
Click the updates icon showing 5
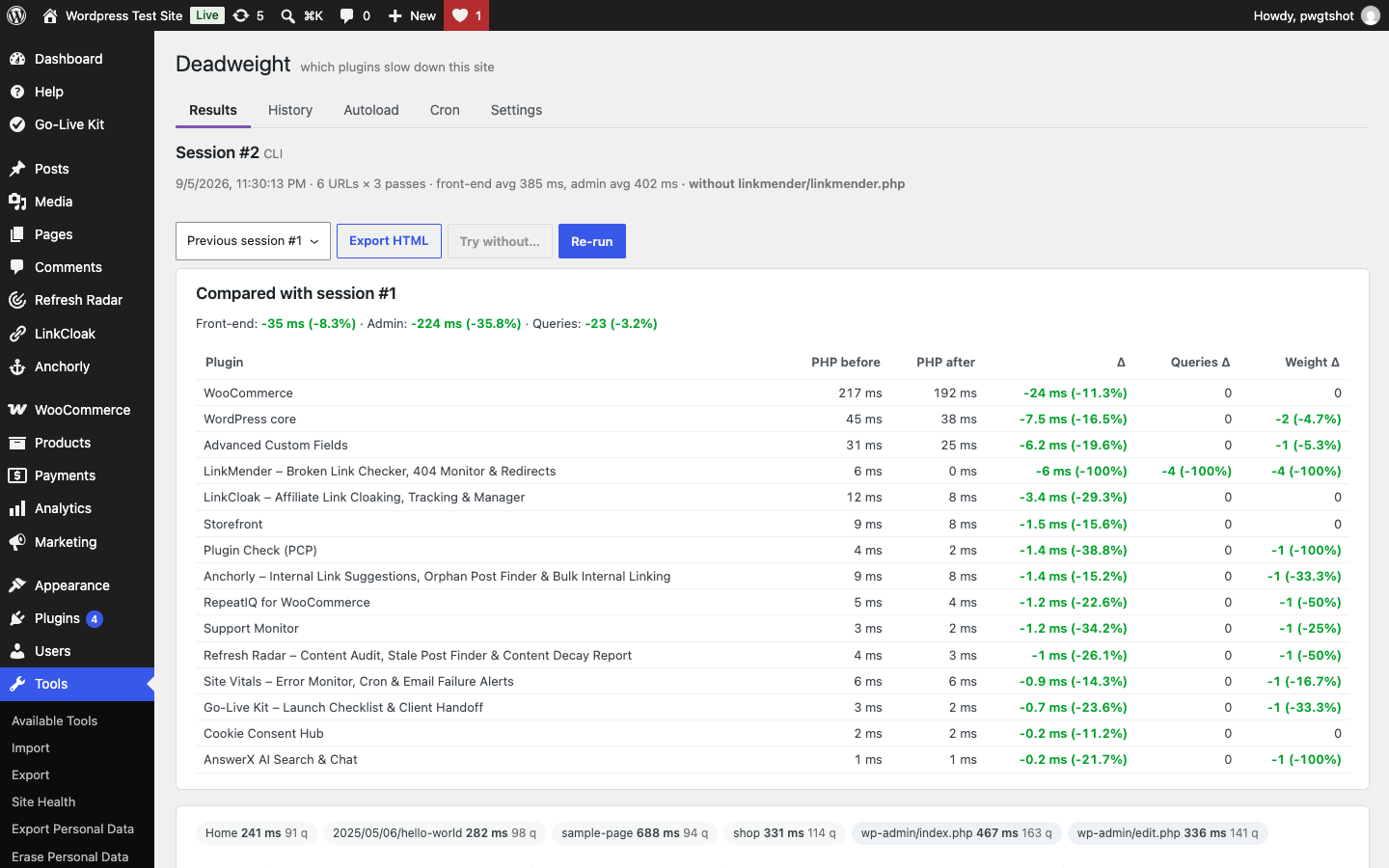tap(241, 15)
